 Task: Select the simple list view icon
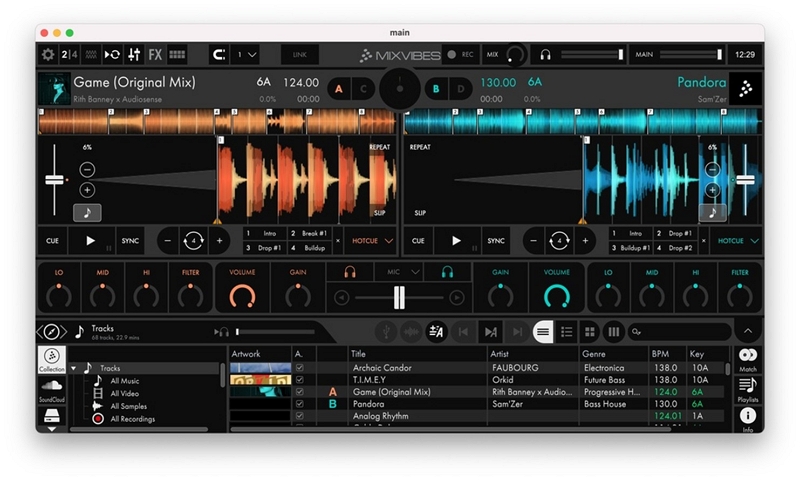pos(543,332)
